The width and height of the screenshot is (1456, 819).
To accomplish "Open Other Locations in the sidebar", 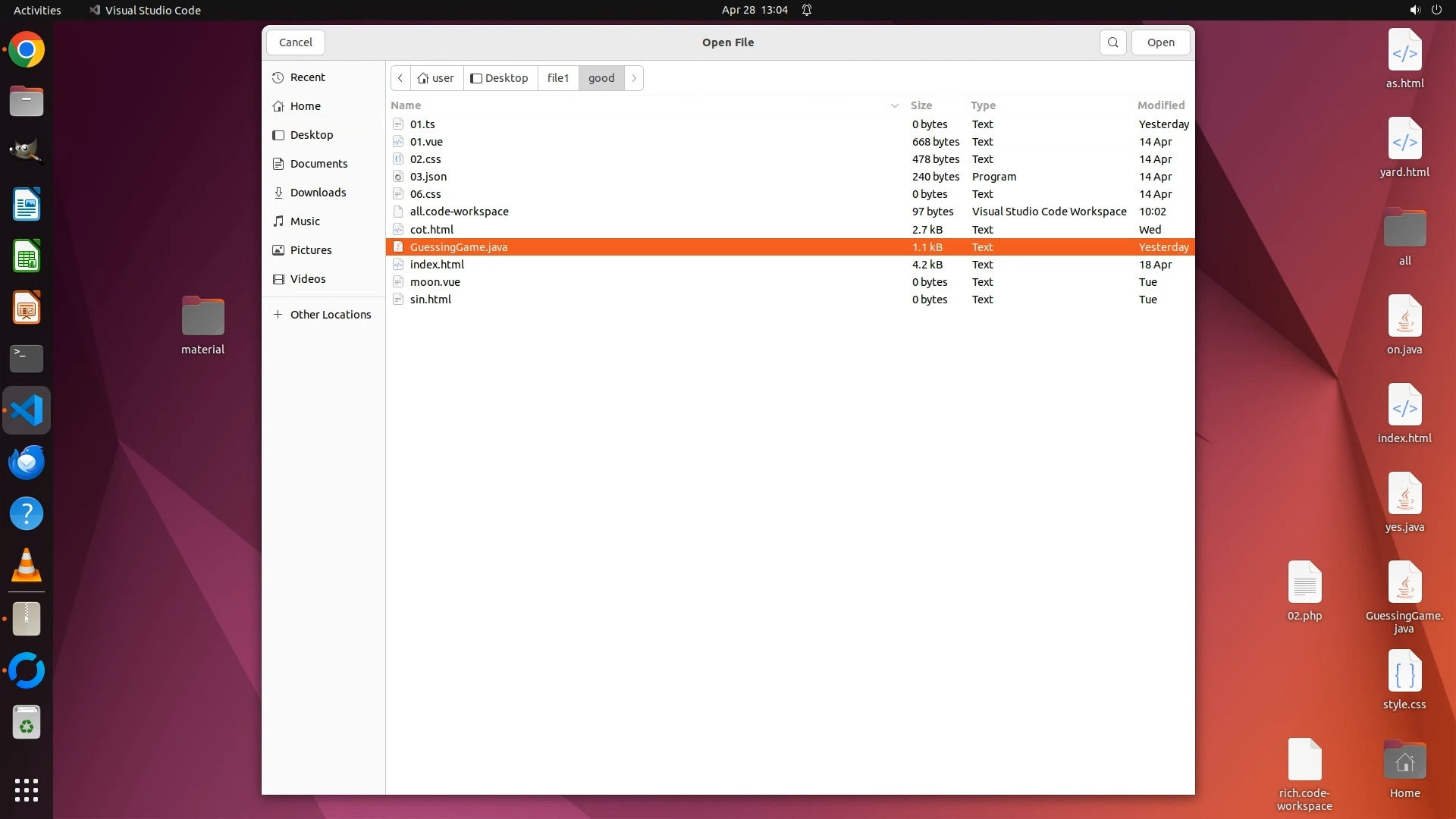I will (330, 315).
